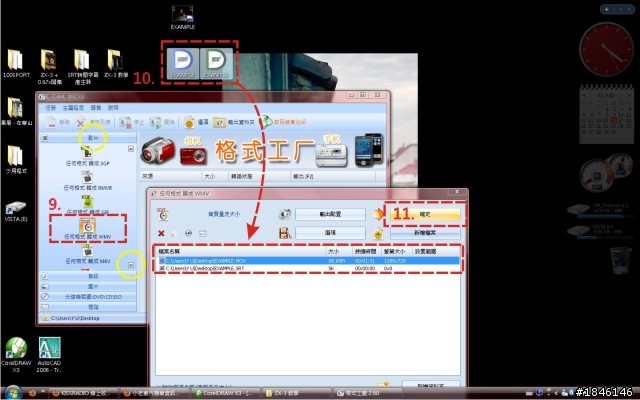640x400 pixels.
Task: Open the skin settings menu (second menu)
Action: pos(73,108)
